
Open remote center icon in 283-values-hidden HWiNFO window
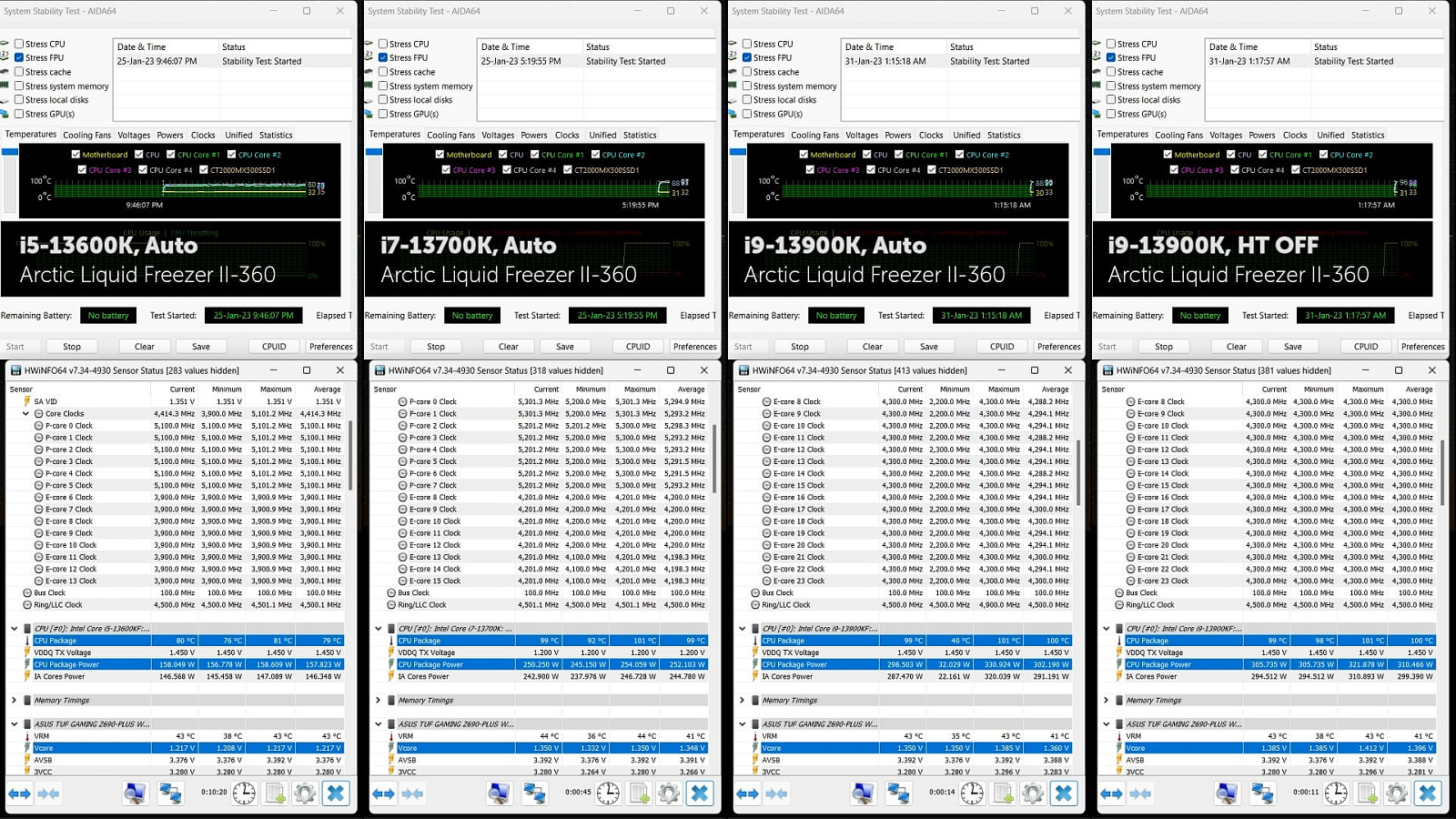pyautogui.click(x=170, y=794)
